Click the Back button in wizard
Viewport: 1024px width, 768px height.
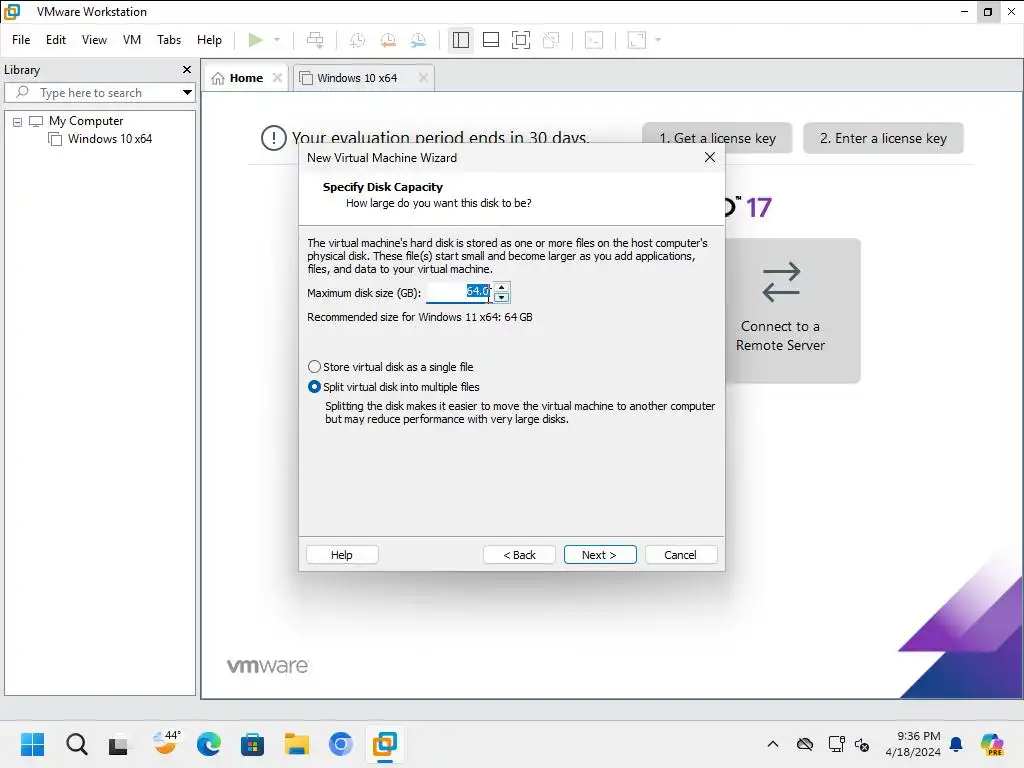click(519, 554)
